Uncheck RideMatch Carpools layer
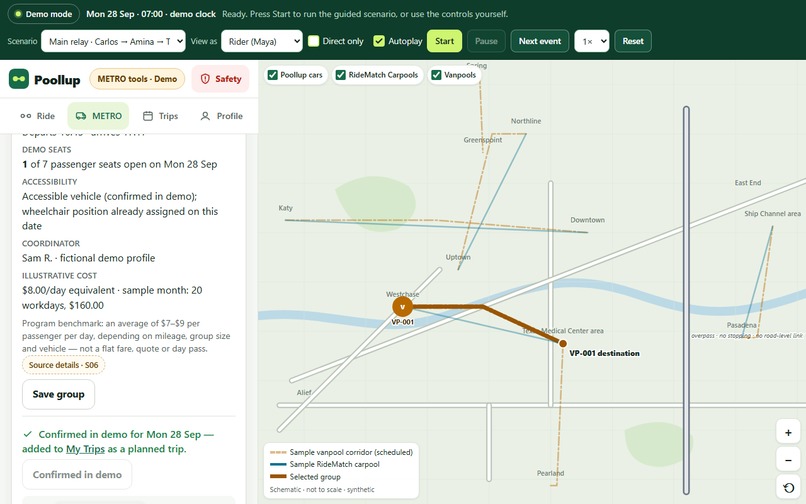The image size is (806, 504). [x=340, y=75]
